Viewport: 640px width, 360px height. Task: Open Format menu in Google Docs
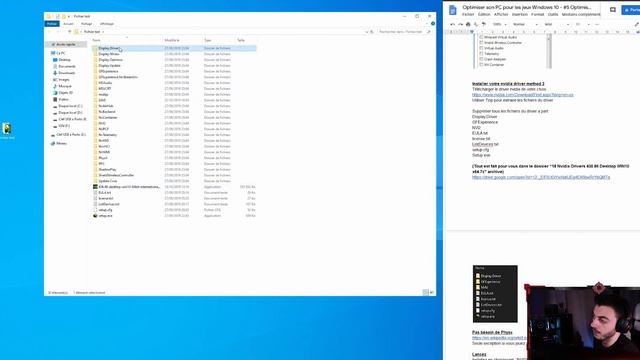click(538, 14)
